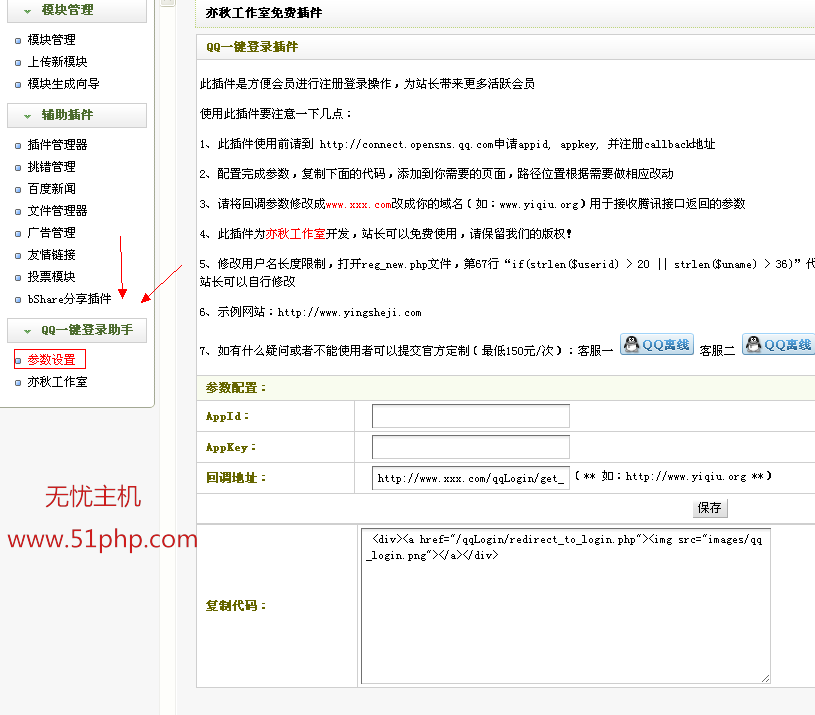
Task: Click the www.yingsheji.com example site URL
Action: pyautogui.click(x=349, y=313)
